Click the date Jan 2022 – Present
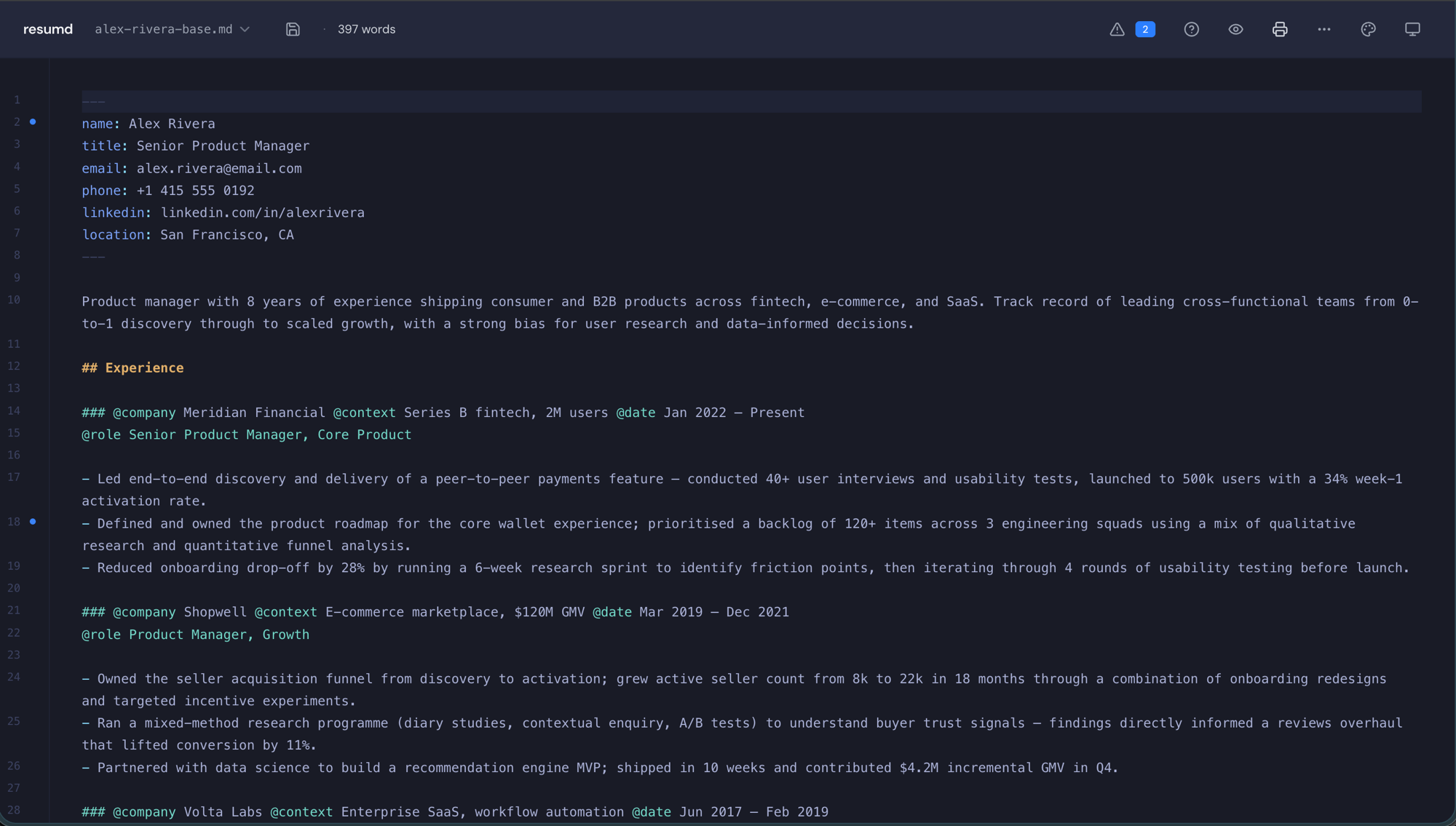 (734, 413)
